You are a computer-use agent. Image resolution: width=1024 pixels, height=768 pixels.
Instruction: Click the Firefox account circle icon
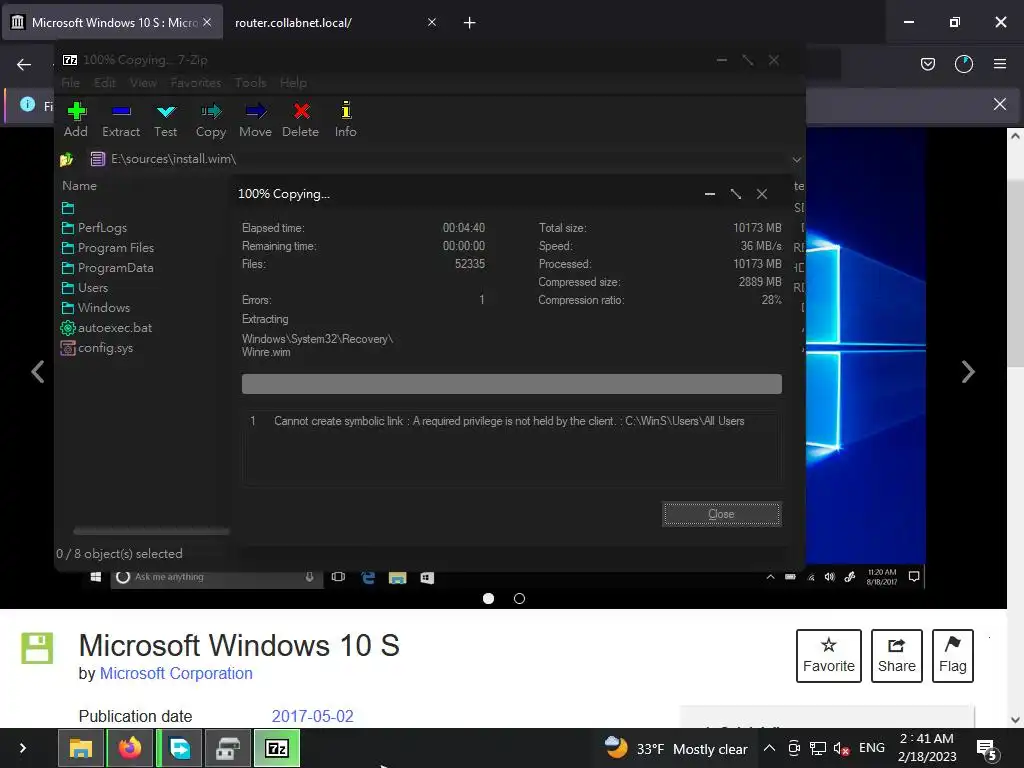click(964, 64)
